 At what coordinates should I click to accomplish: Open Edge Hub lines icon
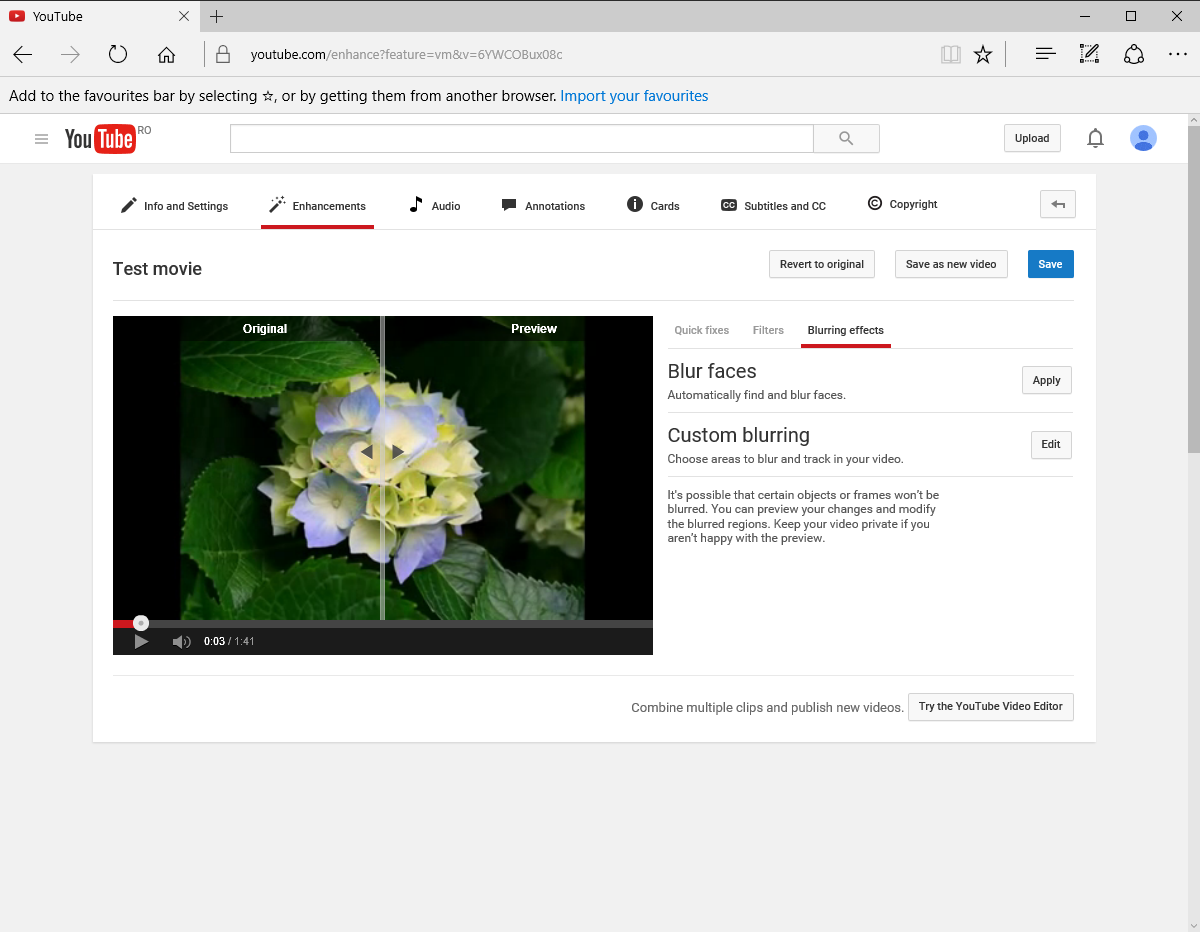(x=1045, y=54)
